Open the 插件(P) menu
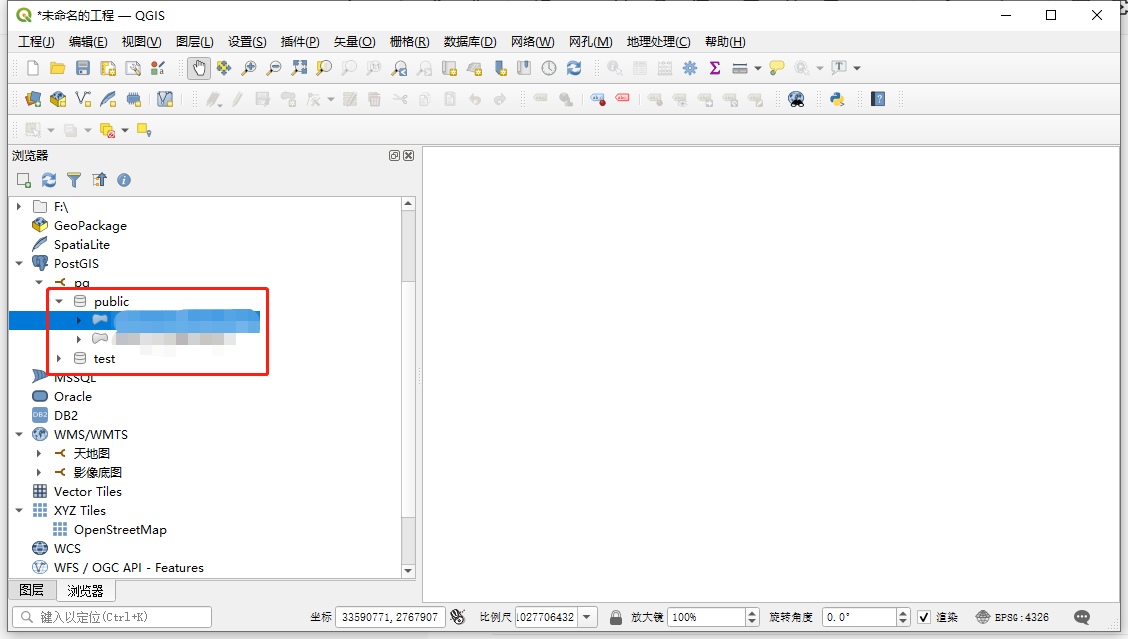Image resolution: width=1128 pixels, height=639 pixels. click(300, 42)
